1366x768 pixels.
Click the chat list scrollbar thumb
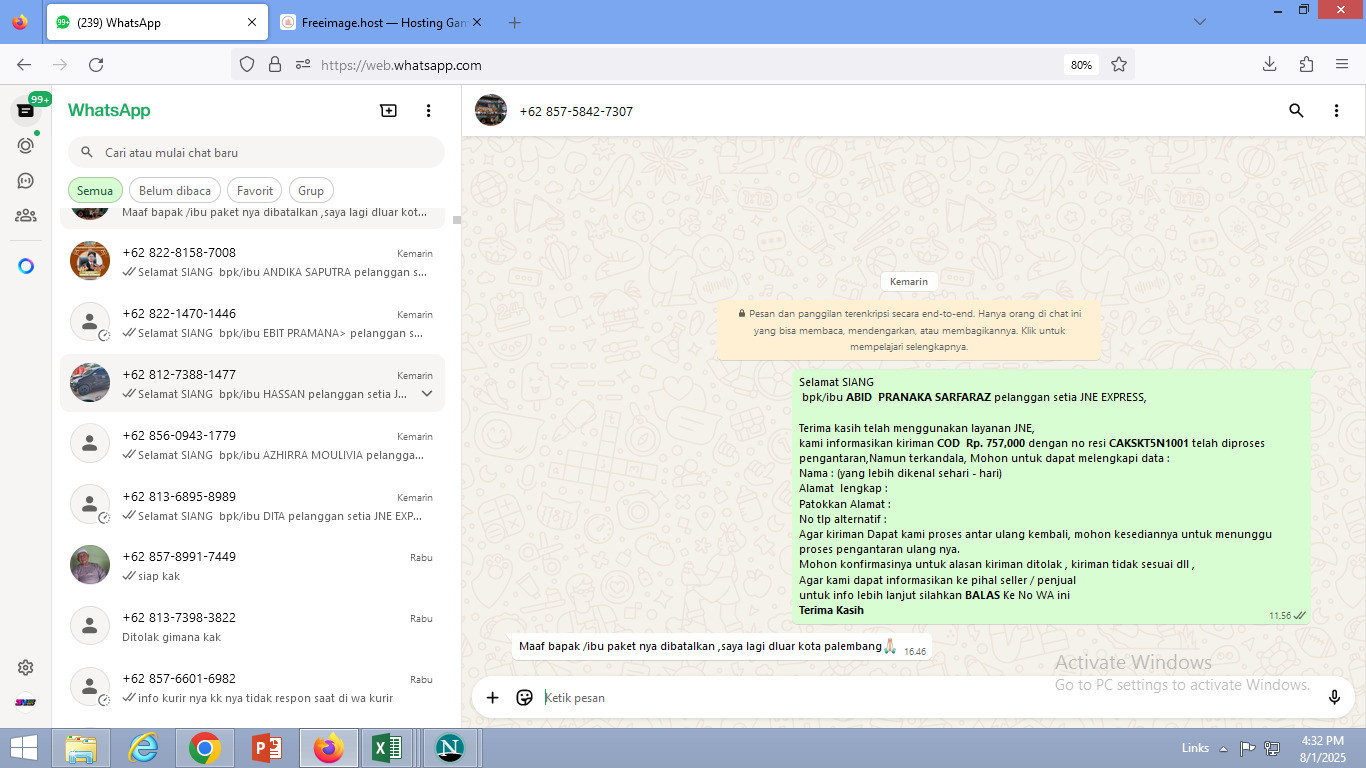point(456,220)
